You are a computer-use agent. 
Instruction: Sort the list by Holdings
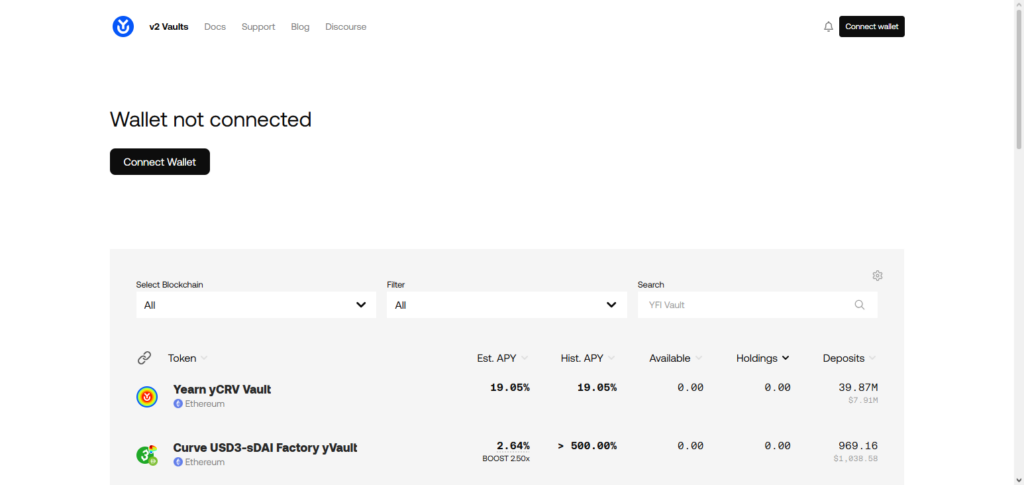[762, 358]
